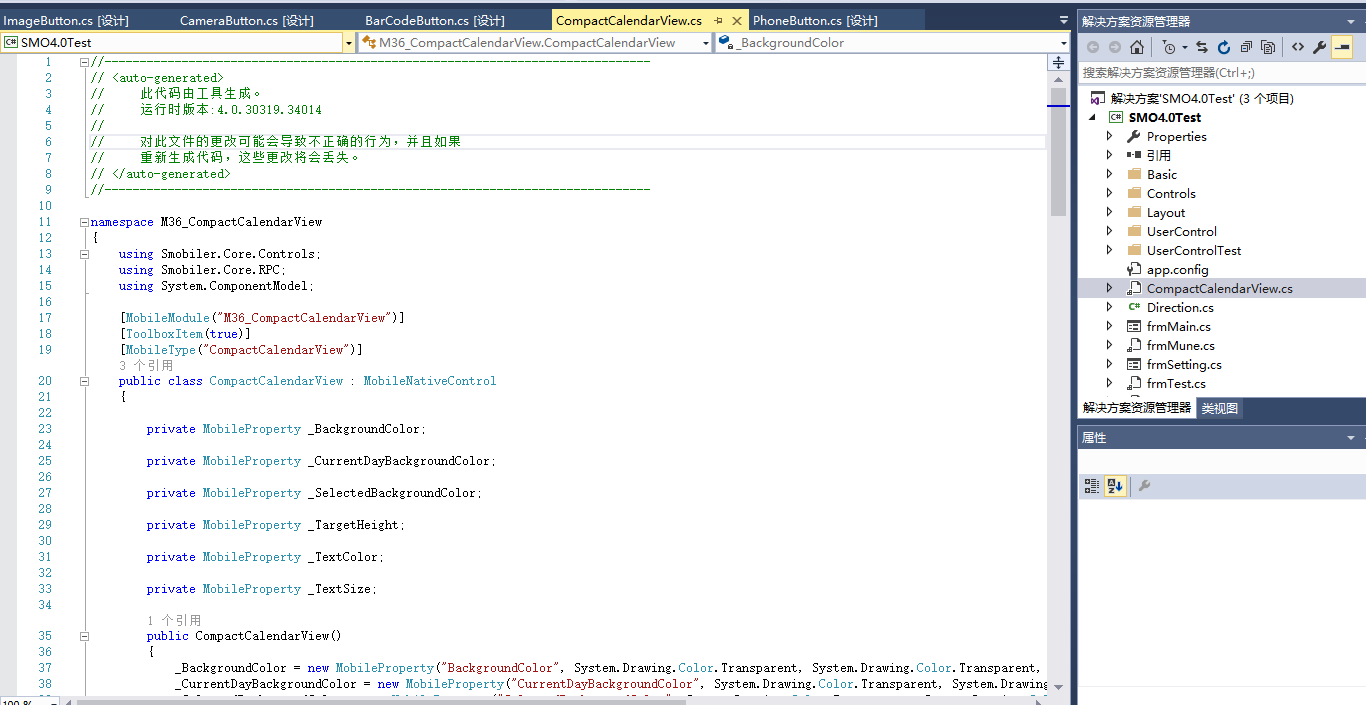Click the Forward arrow in Solution Explorer toolbar
This screenshot has height=705, width=1366.
1115,47
